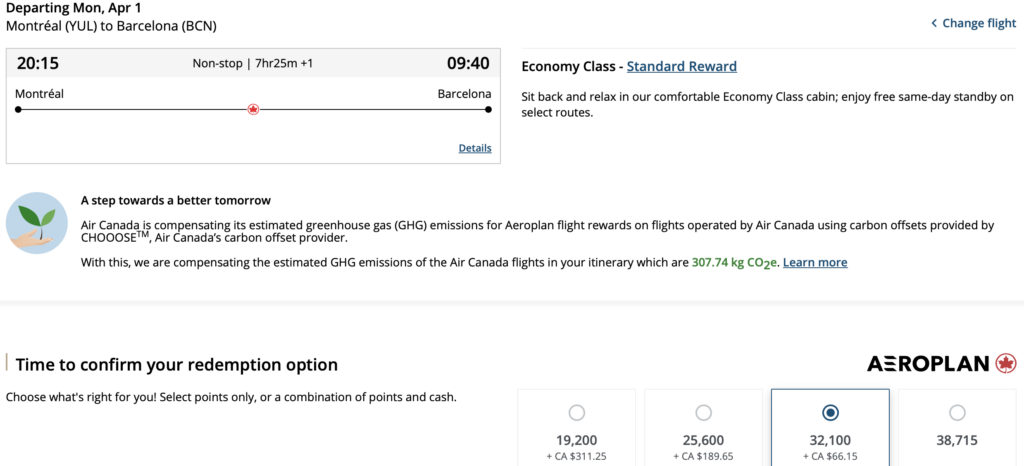Pick the 38,715 points-only radio option
The width and height of the screenshot is (1024, 466).
pos(957,413)
